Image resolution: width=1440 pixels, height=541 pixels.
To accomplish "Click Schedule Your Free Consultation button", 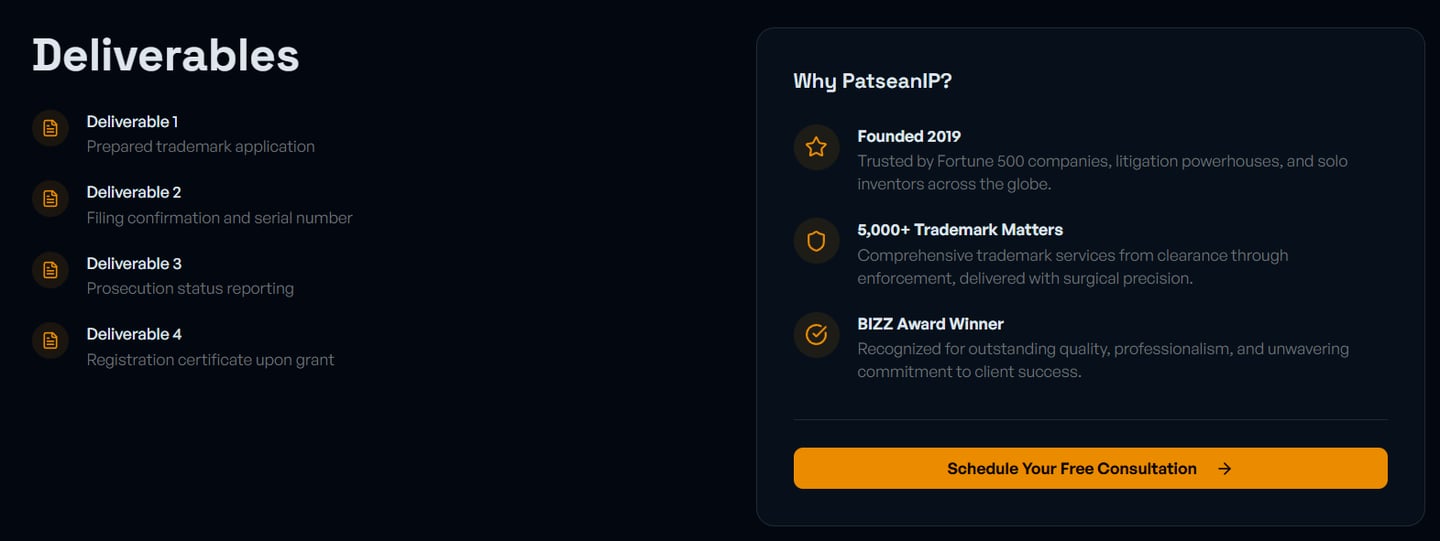I will [1090, 468].
